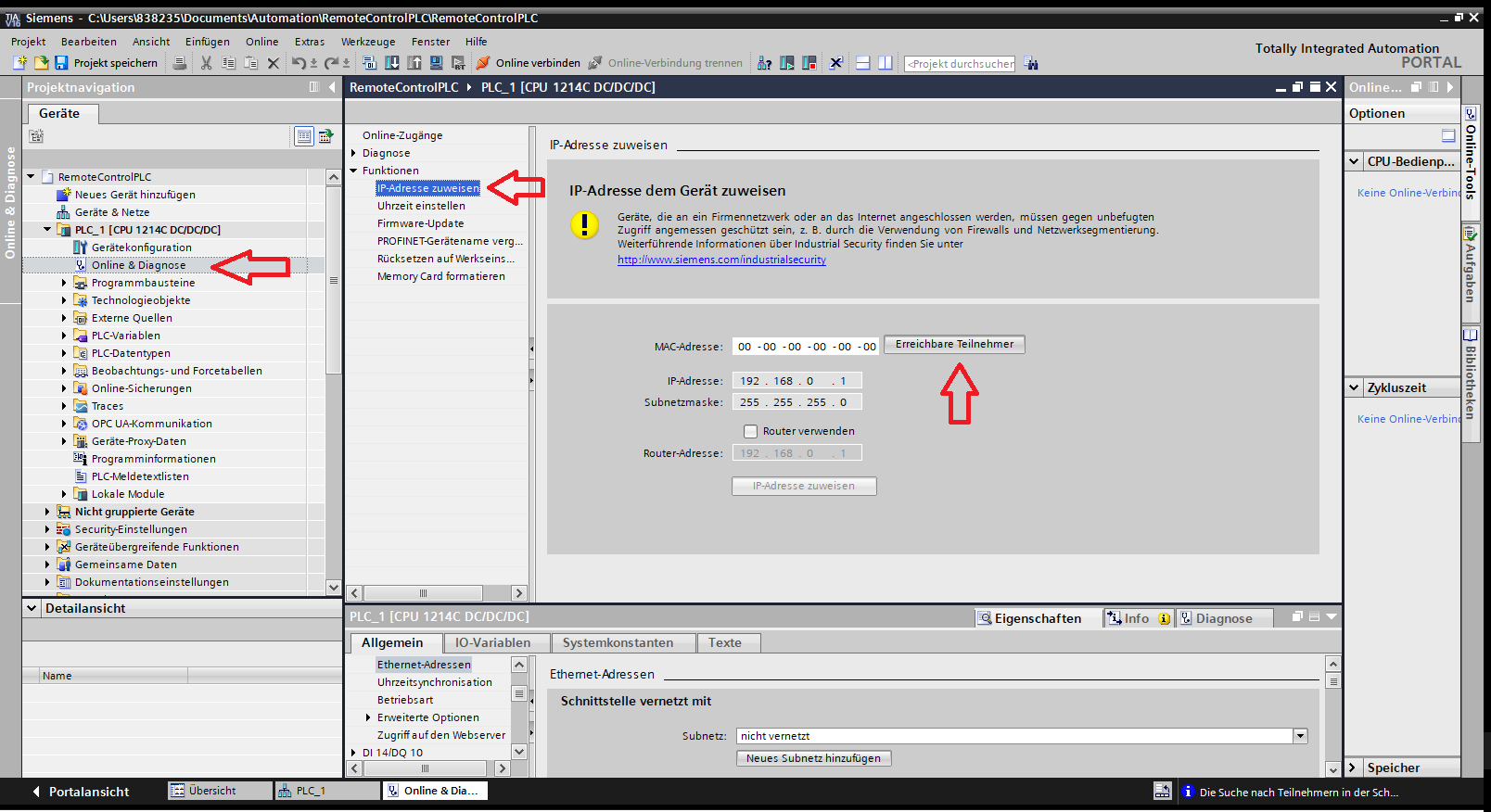Open the Hilfe menu
The width and height of the screenshot is (1491, 812).
476,42
